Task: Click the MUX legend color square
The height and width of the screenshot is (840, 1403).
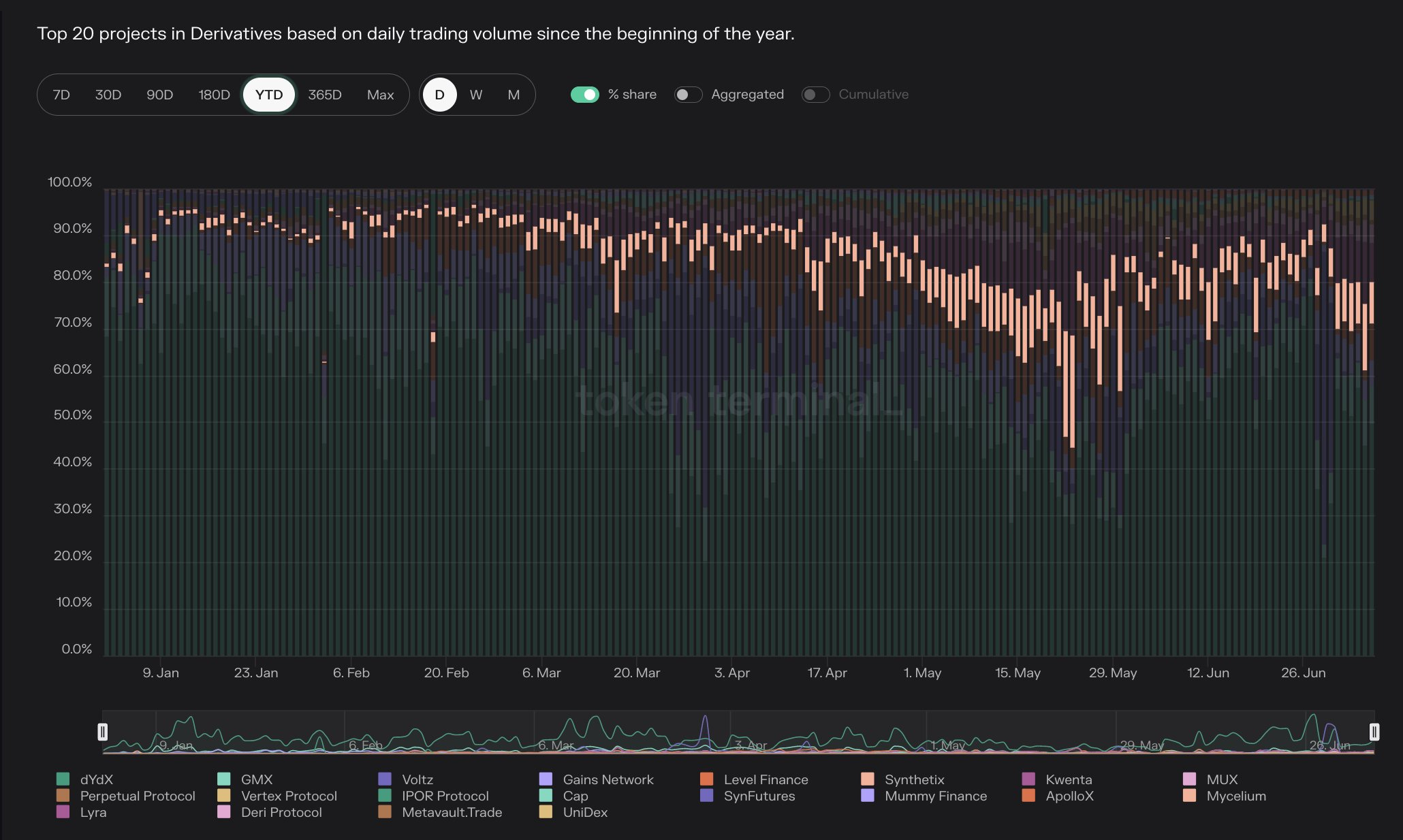Action: click(1190, 779)
